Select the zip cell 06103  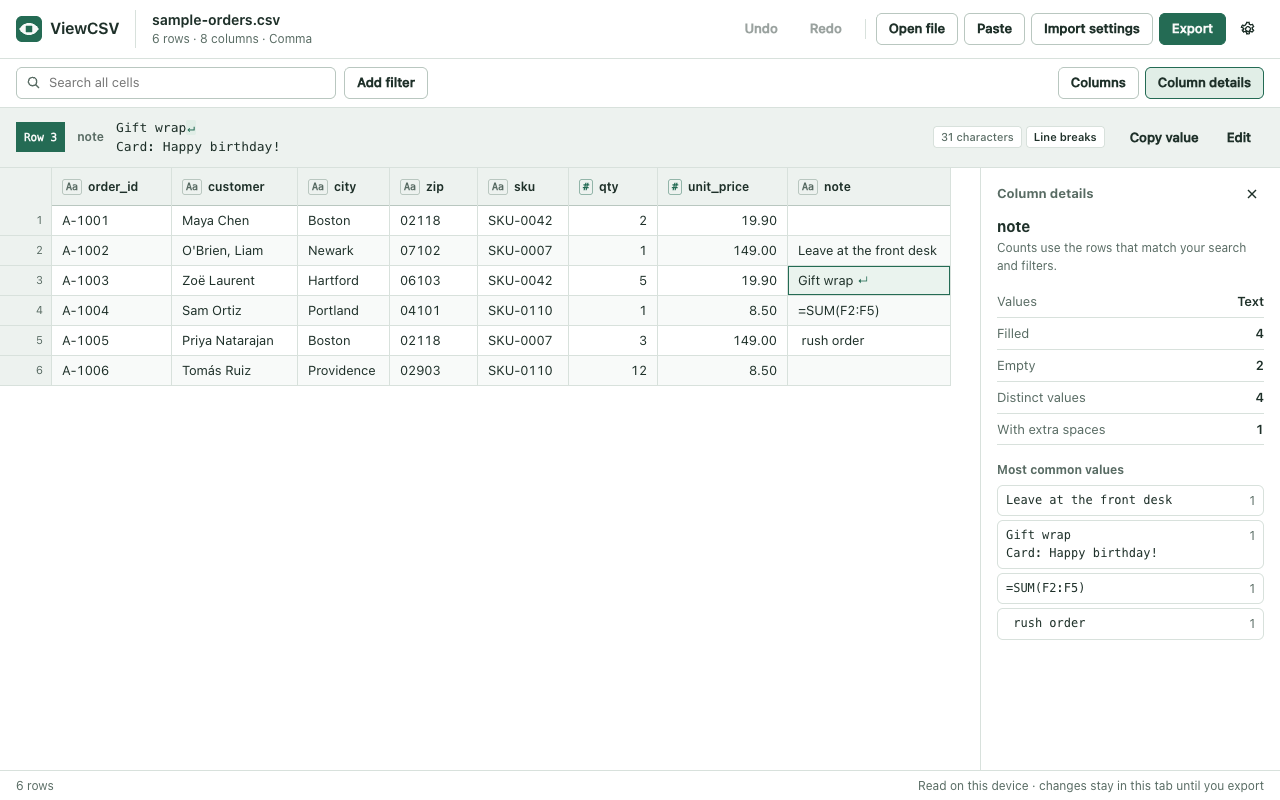click(434, 281)
